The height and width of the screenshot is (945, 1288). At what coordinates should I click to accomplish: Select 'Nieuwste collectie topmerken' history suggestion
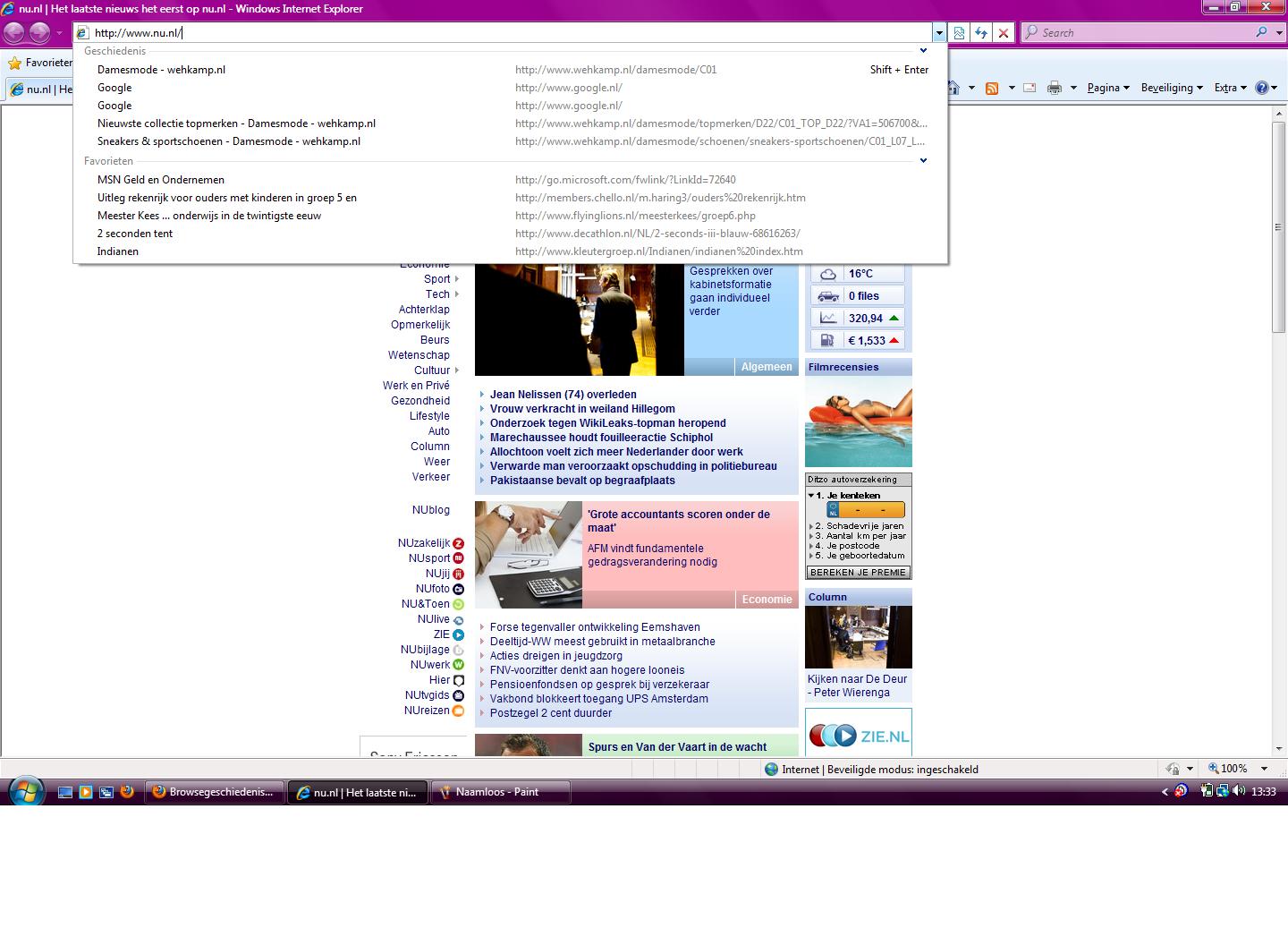point(511,123)
